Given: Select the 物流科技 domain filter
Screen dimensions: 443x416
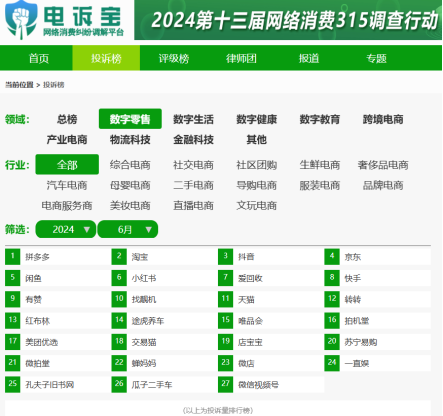Looking at the screenshot, I should coord(130,139).
